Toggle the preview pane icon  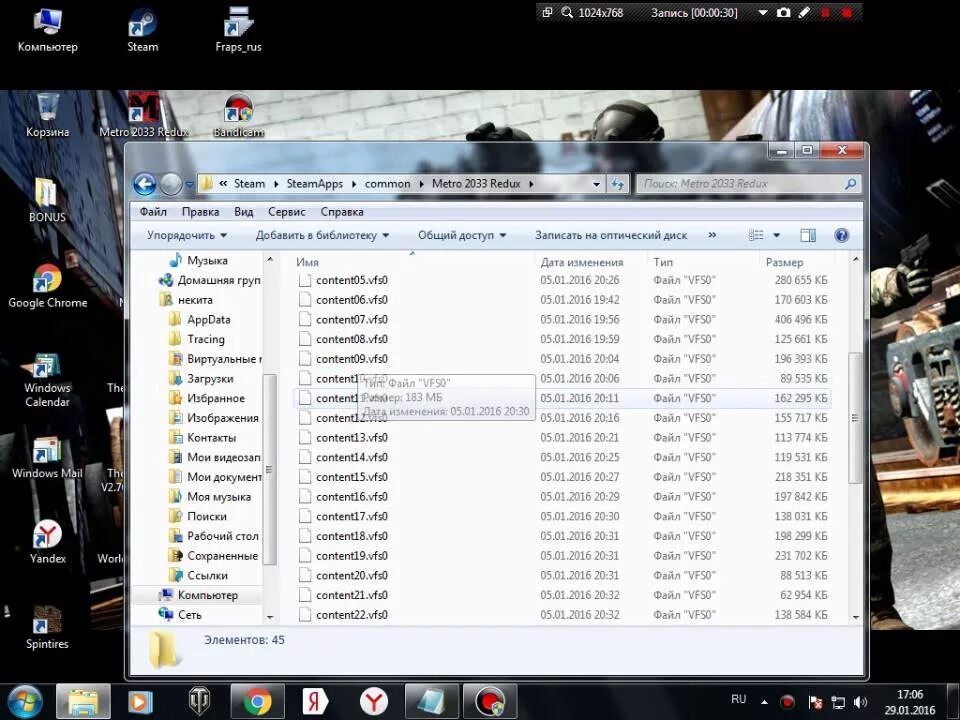pyautogui.click(x=808, y=235)
